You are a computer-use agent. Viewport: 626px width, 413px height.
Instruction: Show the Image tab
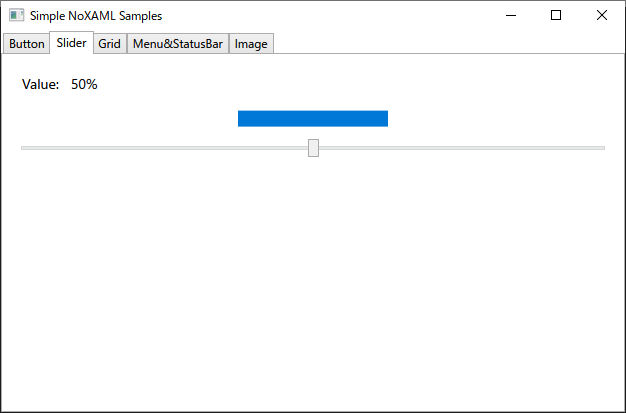click(251, 44)
